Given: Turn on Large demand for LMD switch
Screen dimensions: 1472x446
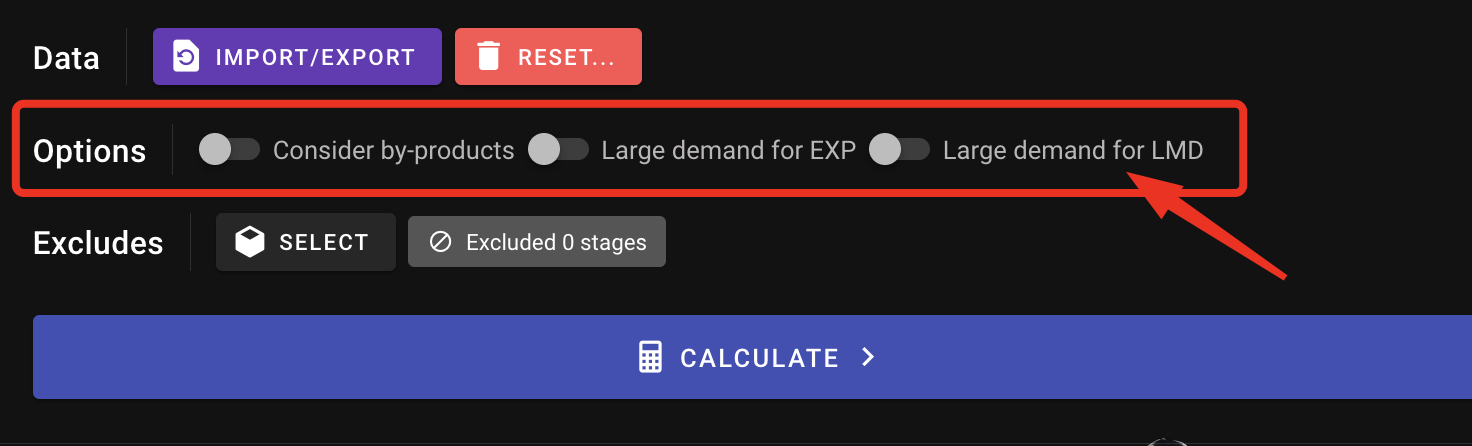Looking at the screenshot, I should click(899, 150).
